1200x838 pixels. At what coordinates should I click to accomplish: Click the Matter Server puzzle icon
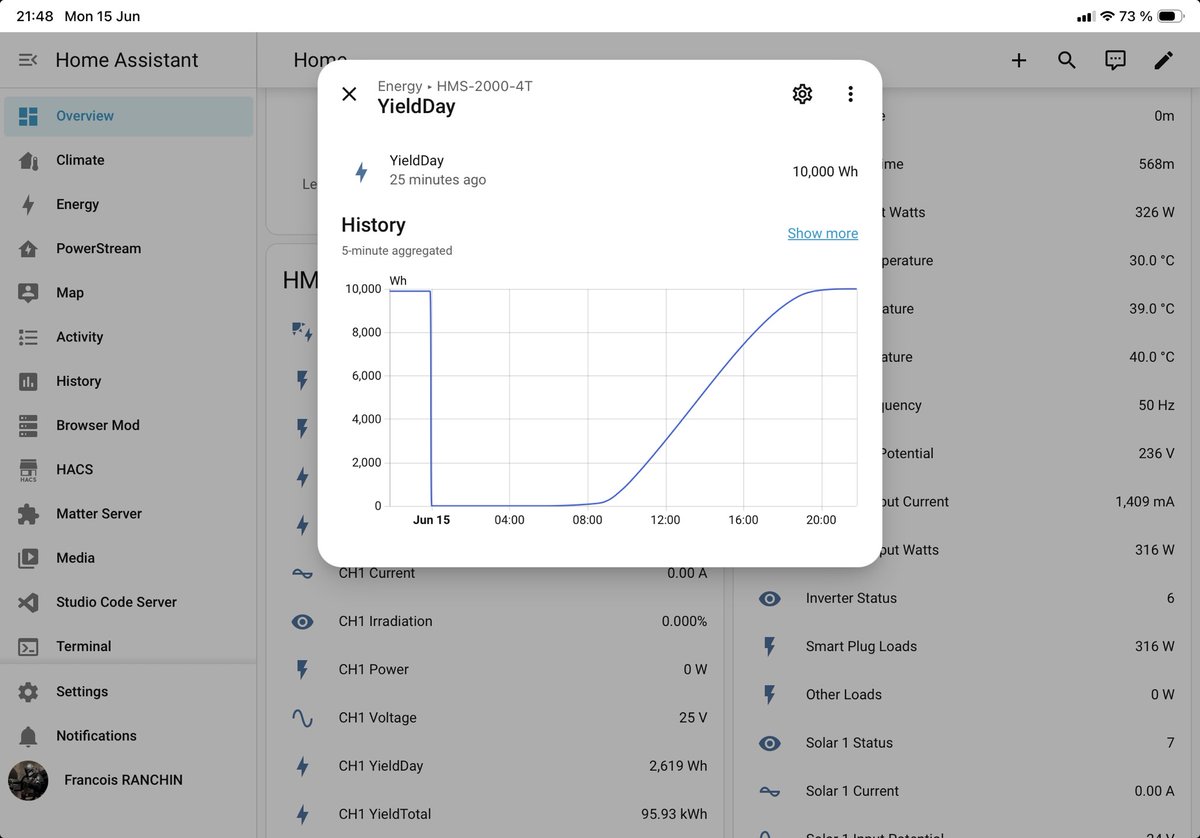point(28,513)
